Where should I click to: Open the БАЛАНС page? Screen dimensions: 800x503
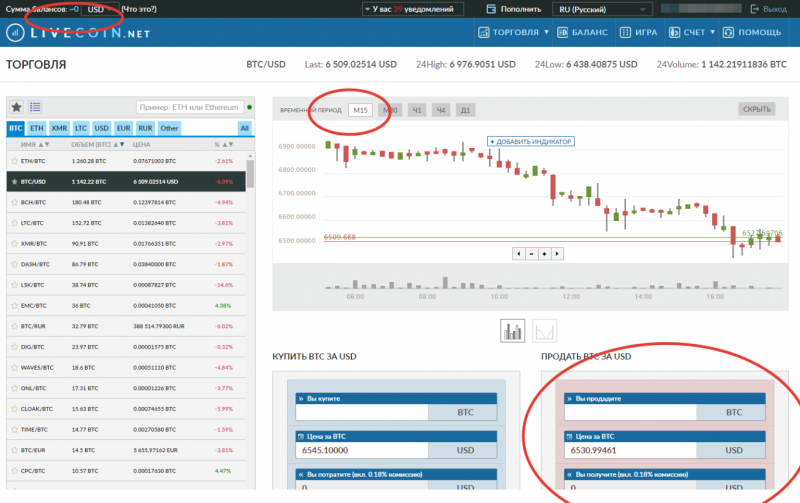click(x=582, y=32)
